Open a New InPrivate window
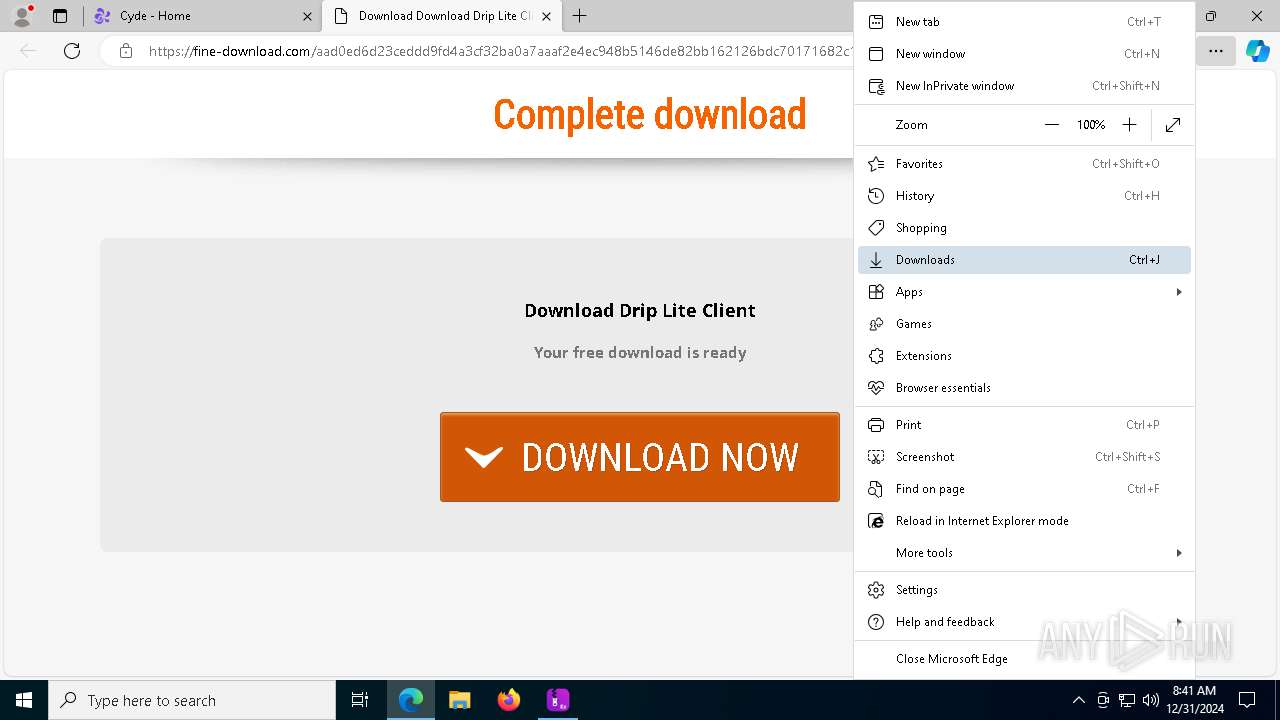This screenshot has height=720, width=1280. (1024, 86)
